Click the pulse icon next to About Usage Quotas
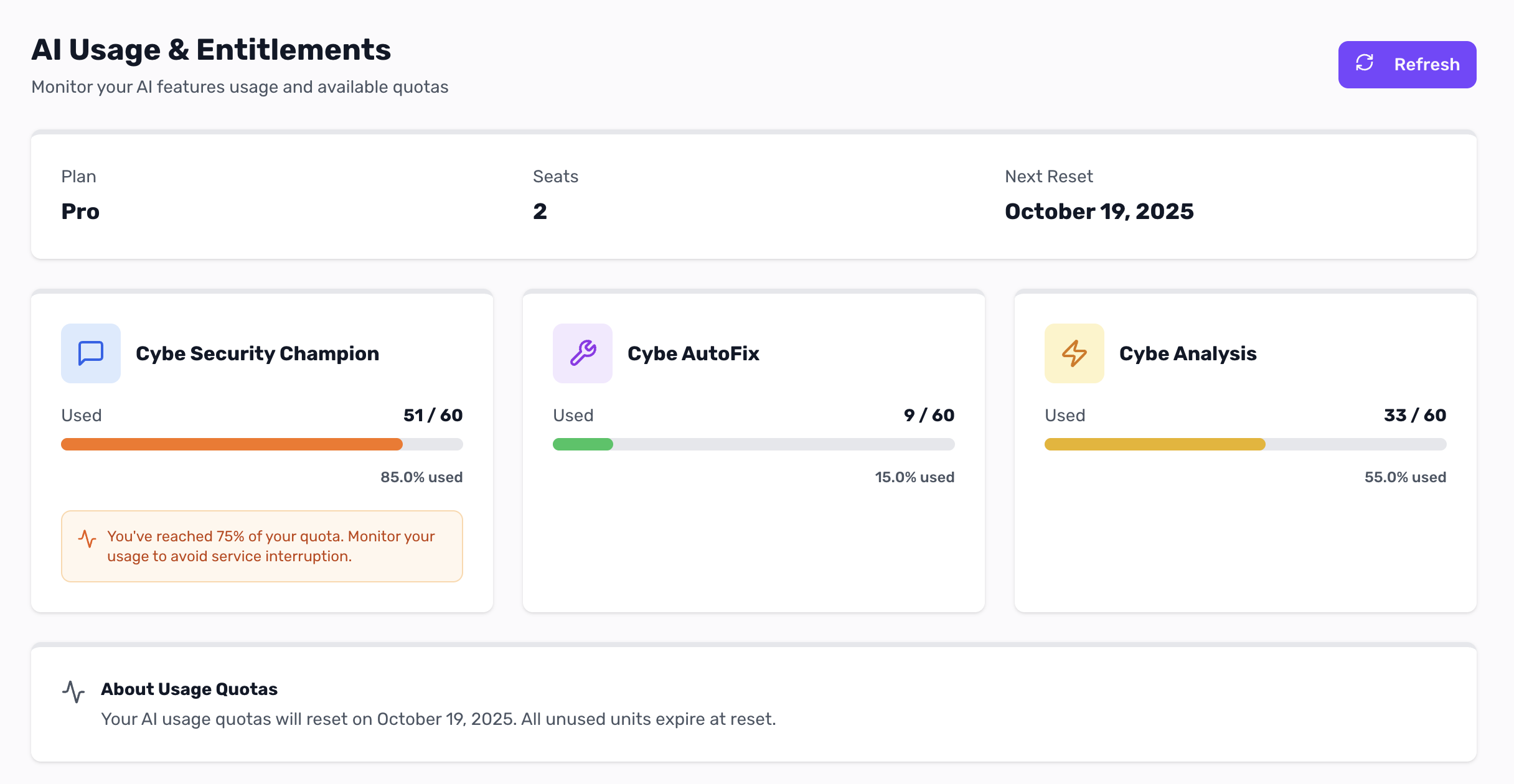 tap(75, 691)
